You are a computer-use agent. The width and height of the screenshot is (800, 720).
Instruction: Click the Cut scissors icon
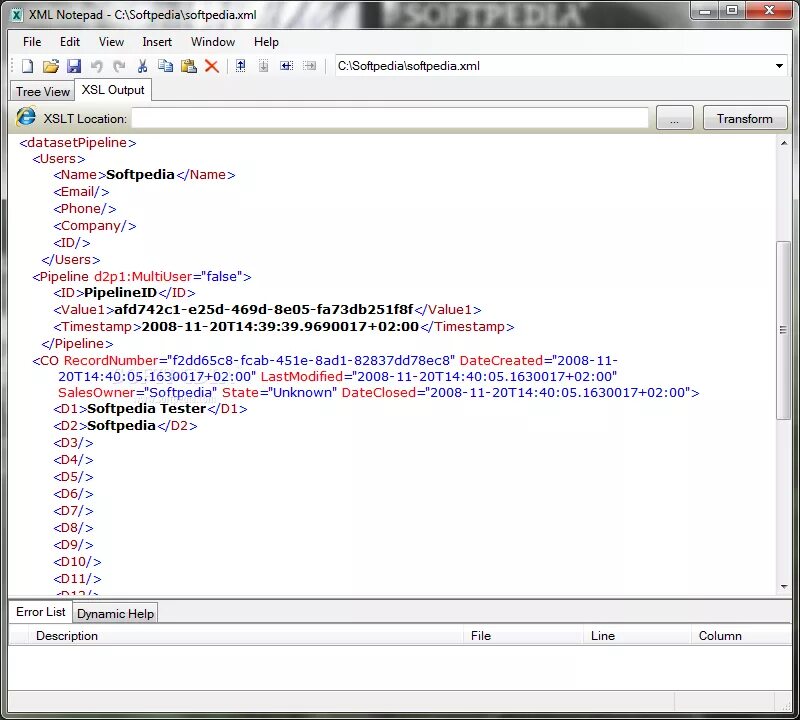(x=142, y=66)
